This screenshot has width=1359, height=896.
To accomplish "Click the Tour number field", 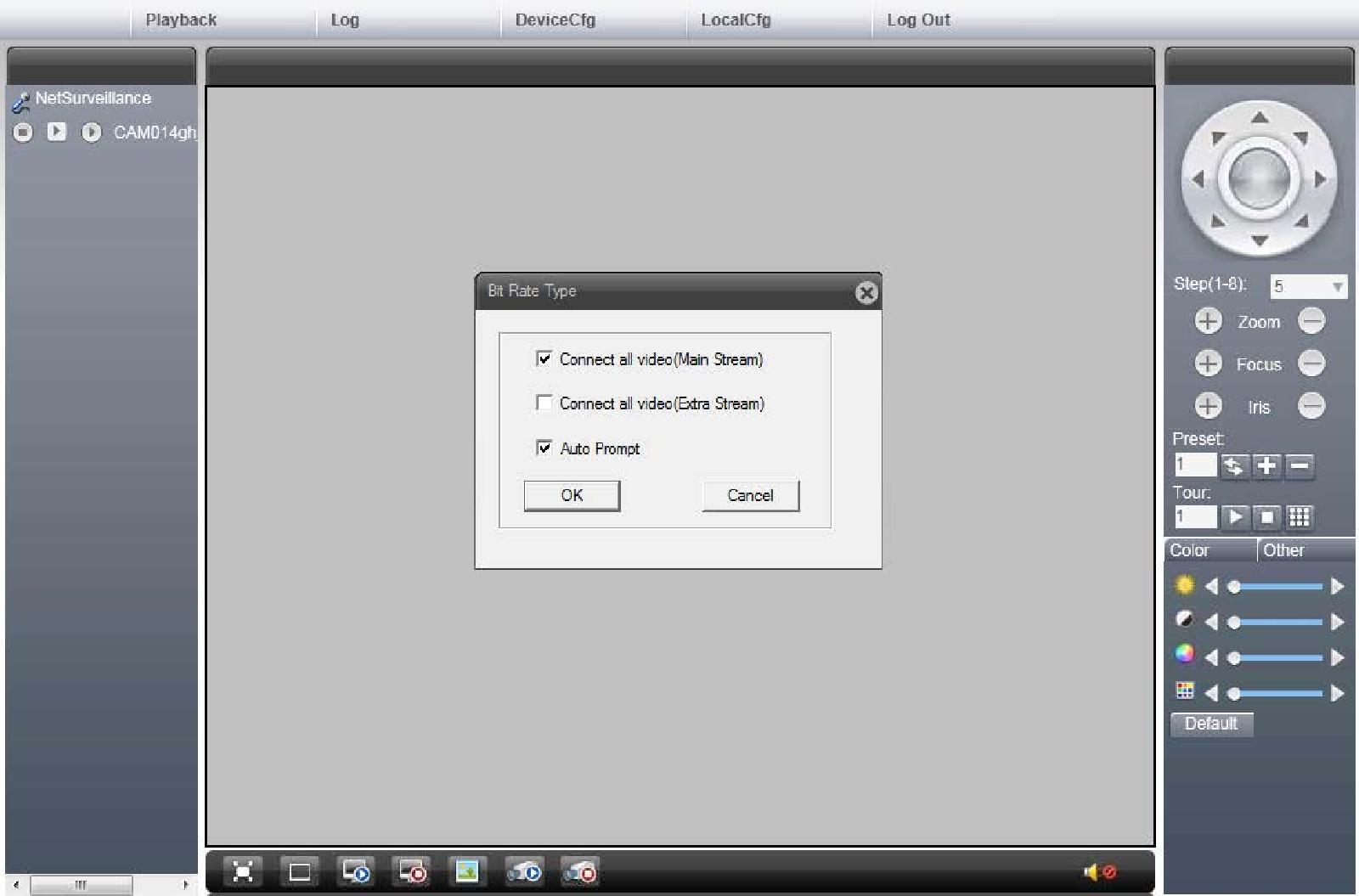I will pyautogui.click(x=1195, y=516).
